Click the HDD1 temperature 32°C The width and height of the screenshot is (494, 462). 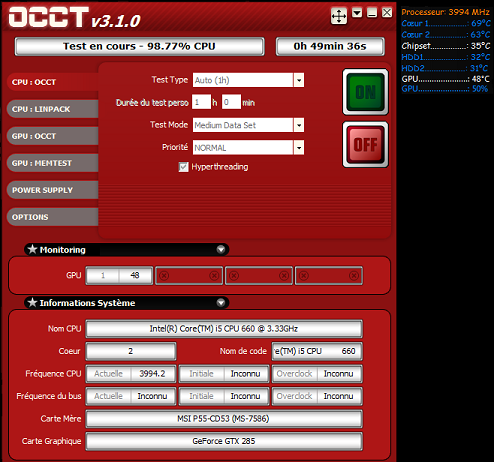coord(445,57)
